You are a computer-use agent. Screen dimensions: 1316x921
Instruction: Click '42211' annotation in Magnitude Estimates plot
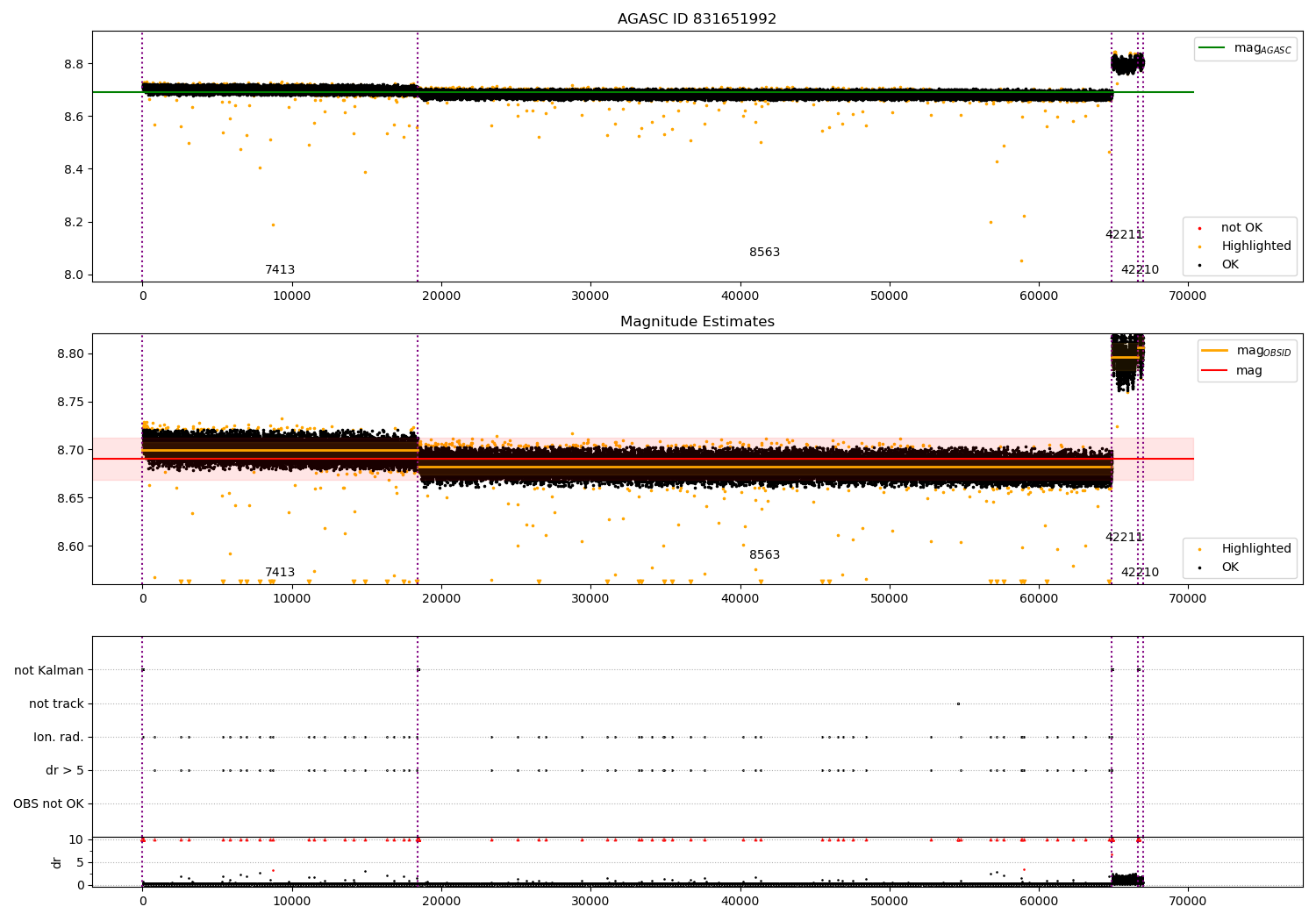tap(1124, 538)
